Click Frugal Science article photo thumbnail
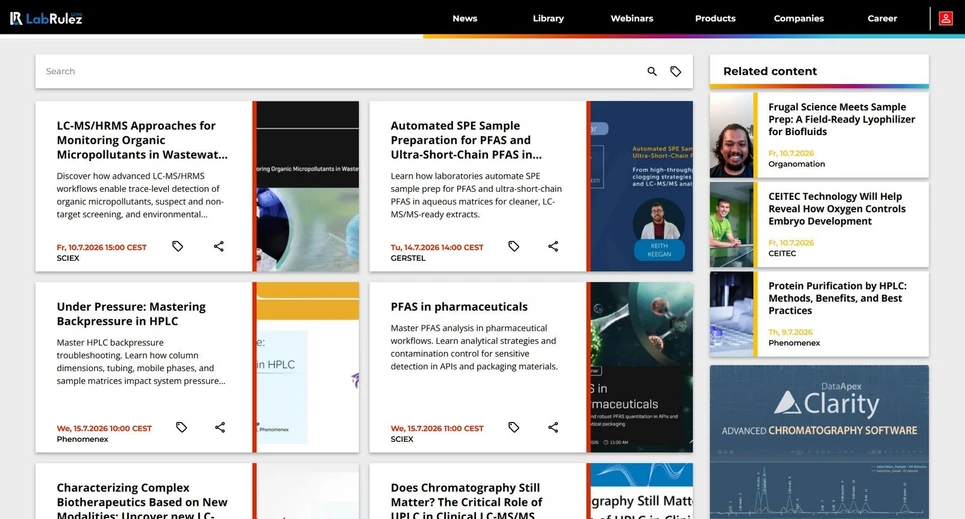This screenshot has width=965, height=519. pyautogui.click(x=731, y=135)
